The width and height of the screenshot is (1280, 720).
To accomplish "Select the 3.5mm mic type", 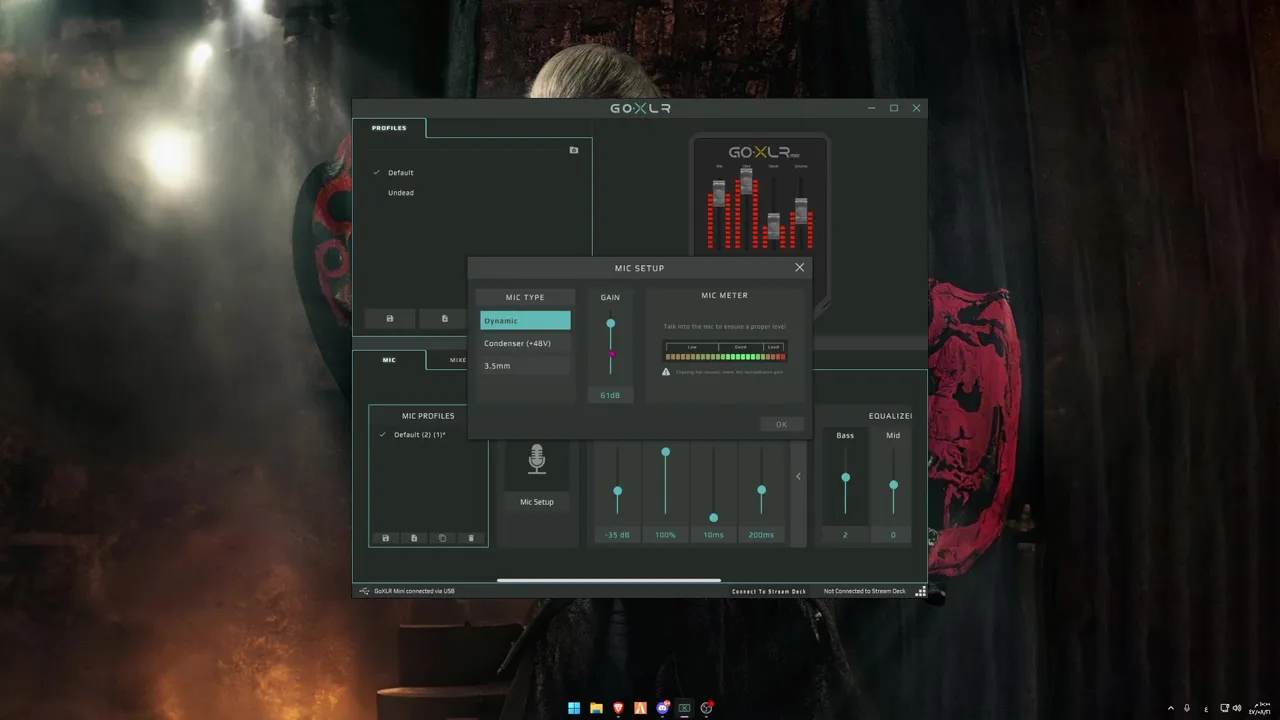I will (525, 366).
